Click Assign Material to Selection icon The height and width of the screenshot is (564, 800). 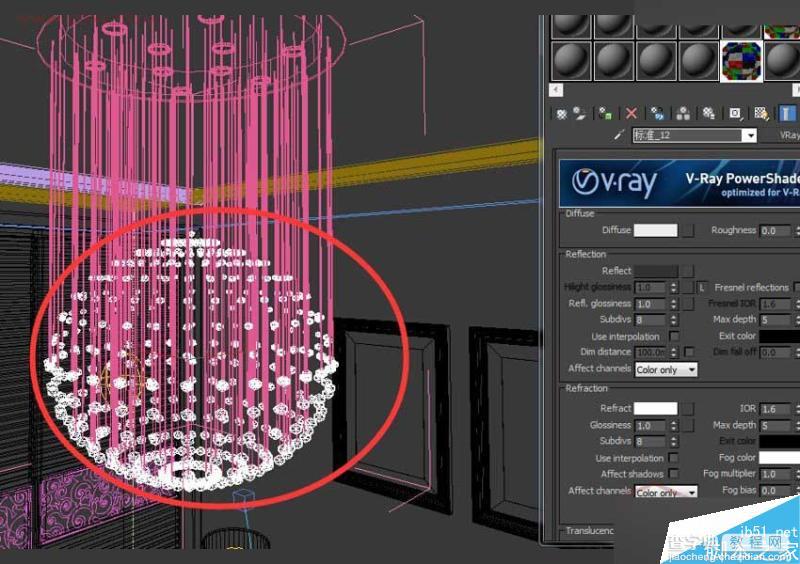605,113
